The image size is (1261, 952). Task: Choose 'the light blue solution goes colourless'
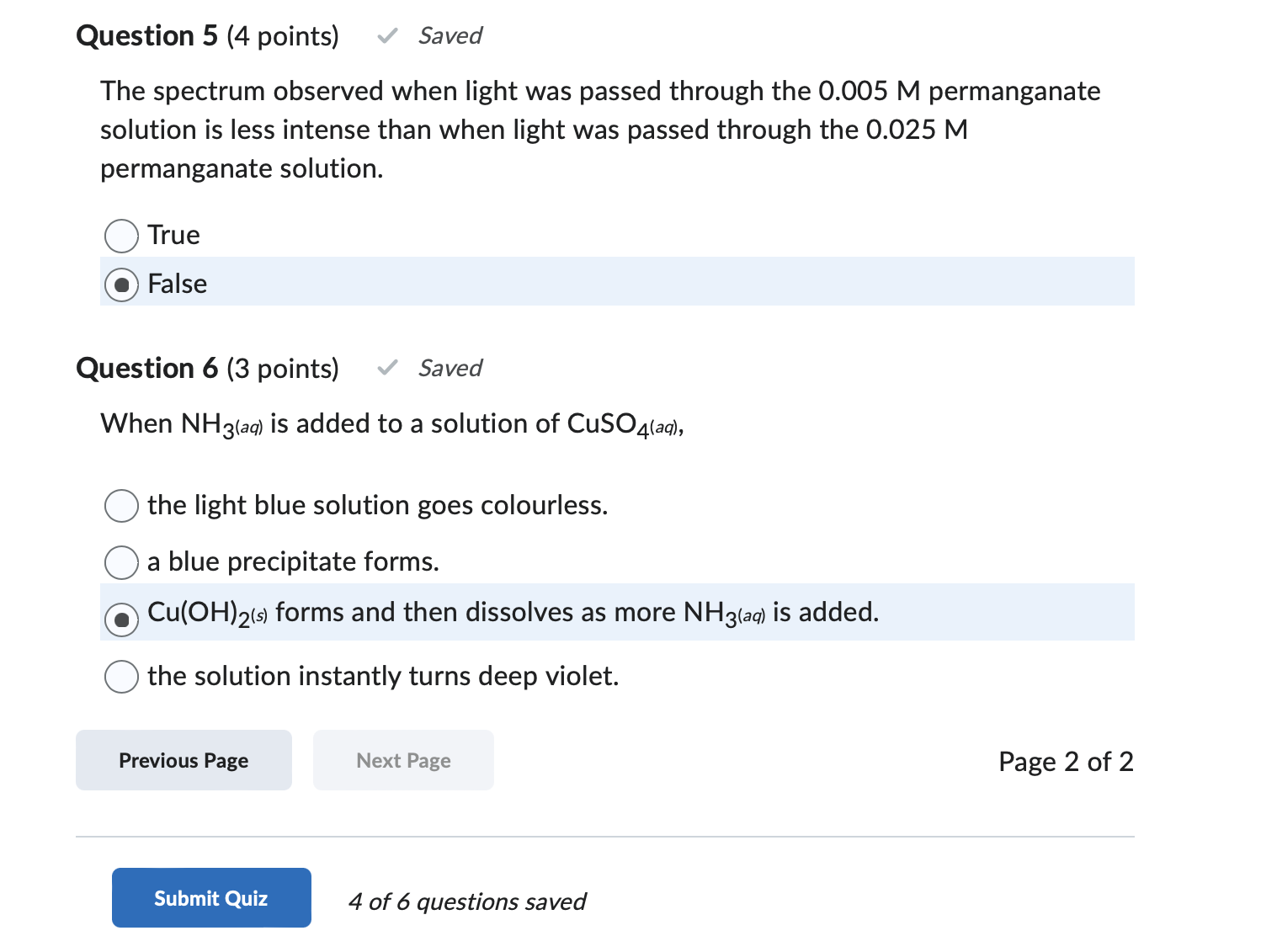click(x=121, y=506)
